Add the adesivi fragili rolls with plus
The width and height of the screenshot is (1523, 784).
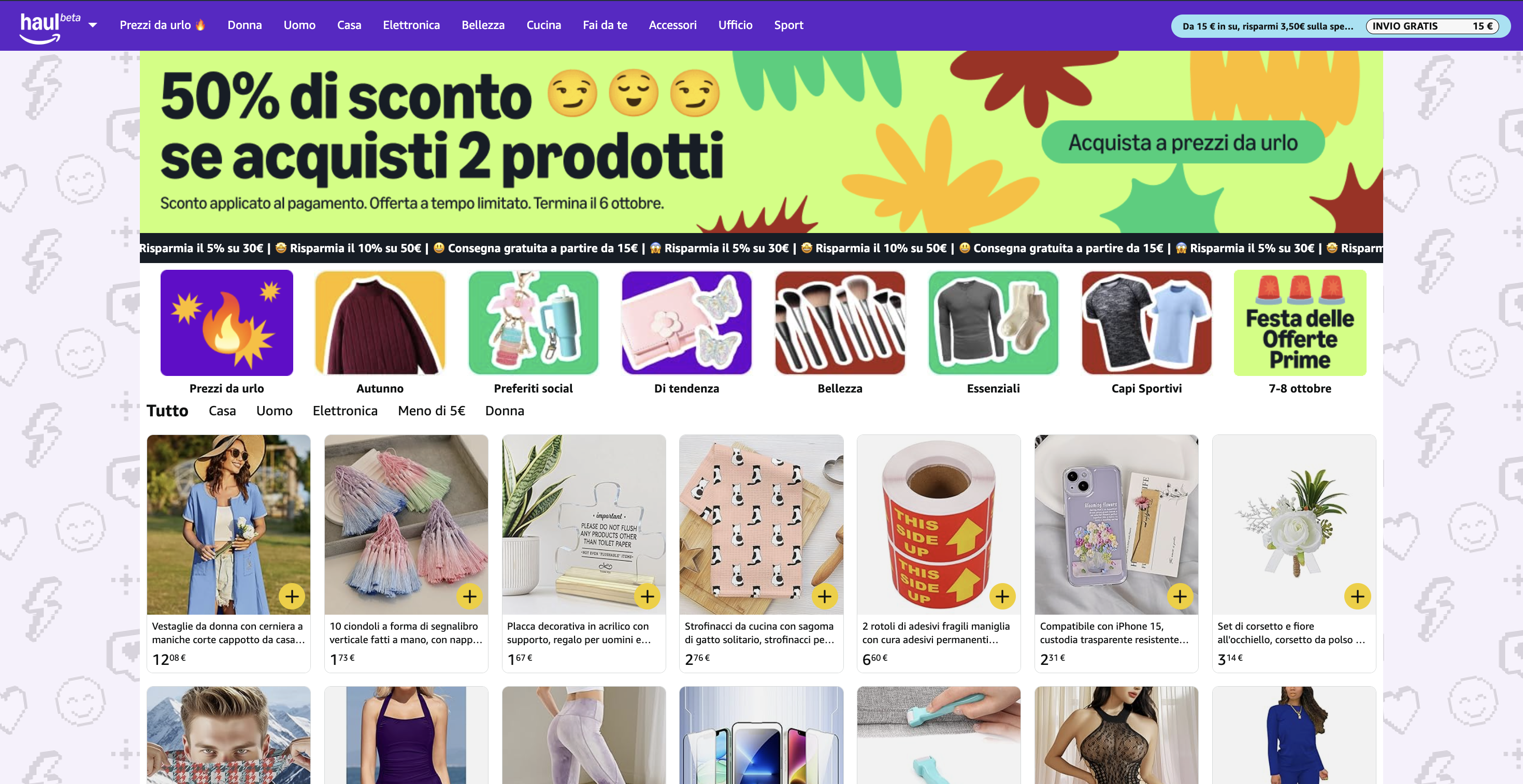click(1002, 597)
